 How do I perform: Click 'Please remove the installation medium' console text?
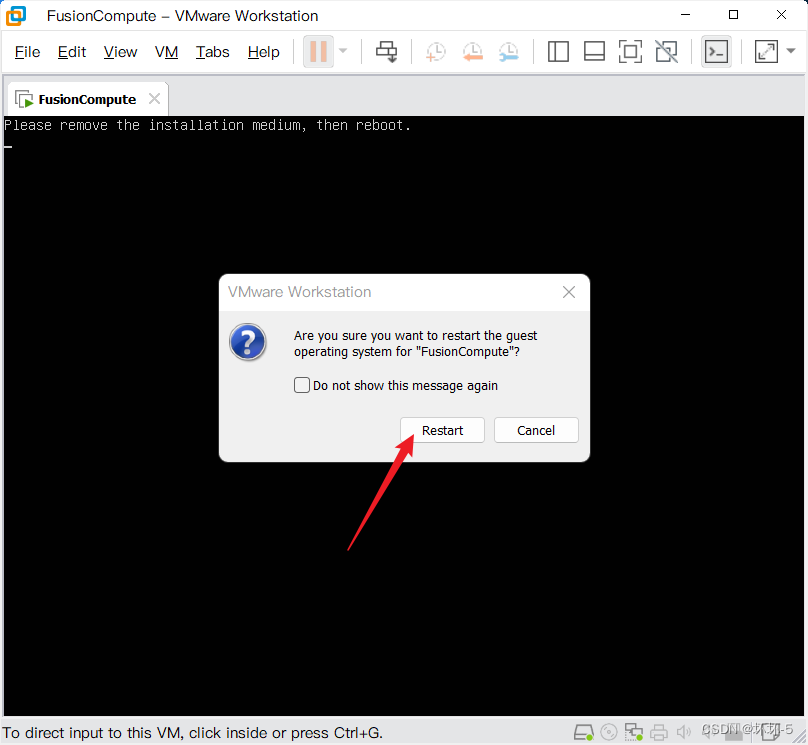tap(207, 125)
